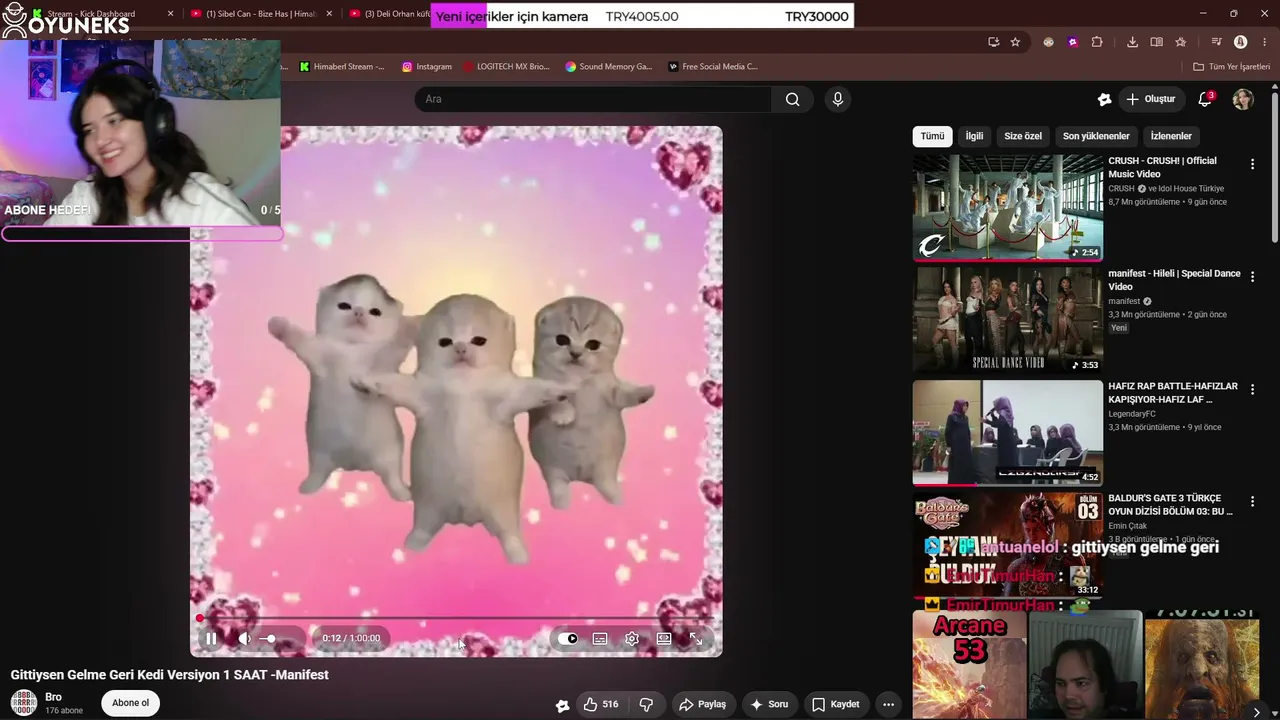Open the Sound Memory Ga... bookmark
The image size is (1280, 720).
click(x=608, y=67)
